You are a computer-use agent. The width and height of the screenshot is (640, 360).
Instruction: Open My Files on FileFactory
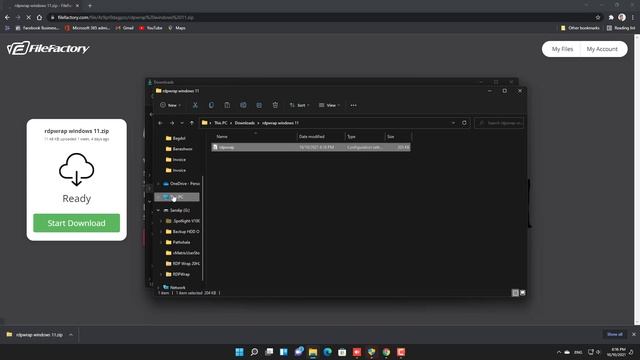click(x=562, y=49)
